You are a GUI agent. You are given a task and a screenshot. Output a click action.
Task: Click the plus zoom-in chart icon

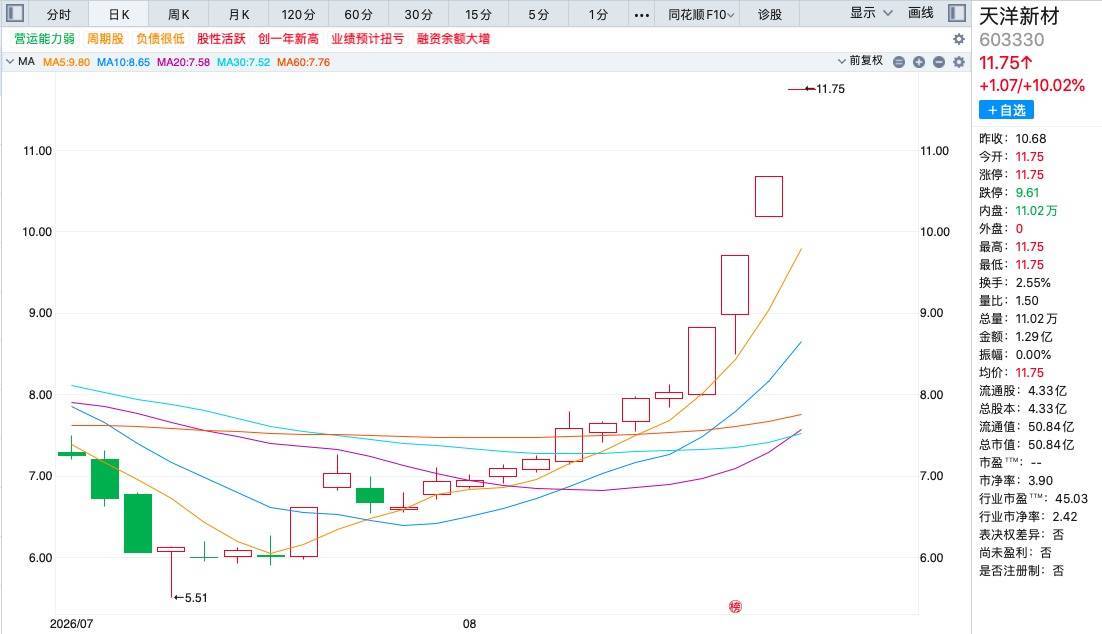click(919, 62)
